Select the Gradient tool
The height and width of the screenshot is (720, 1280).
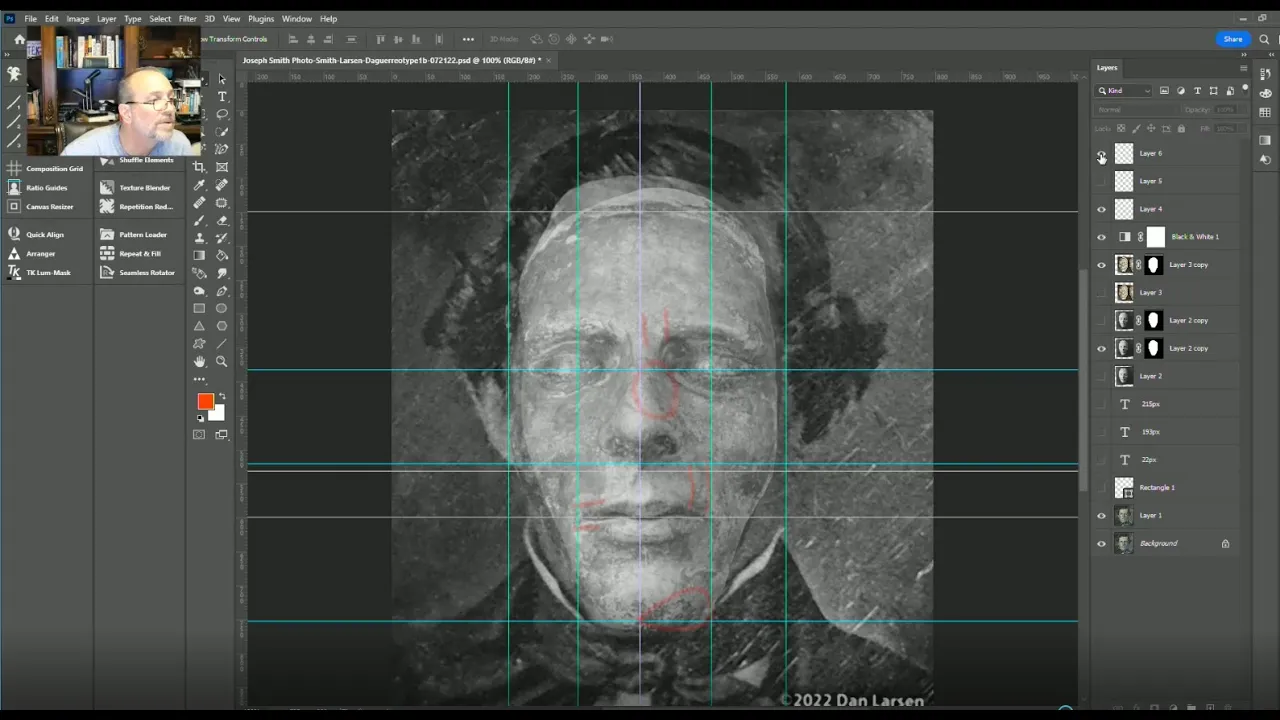pos(199,255)
